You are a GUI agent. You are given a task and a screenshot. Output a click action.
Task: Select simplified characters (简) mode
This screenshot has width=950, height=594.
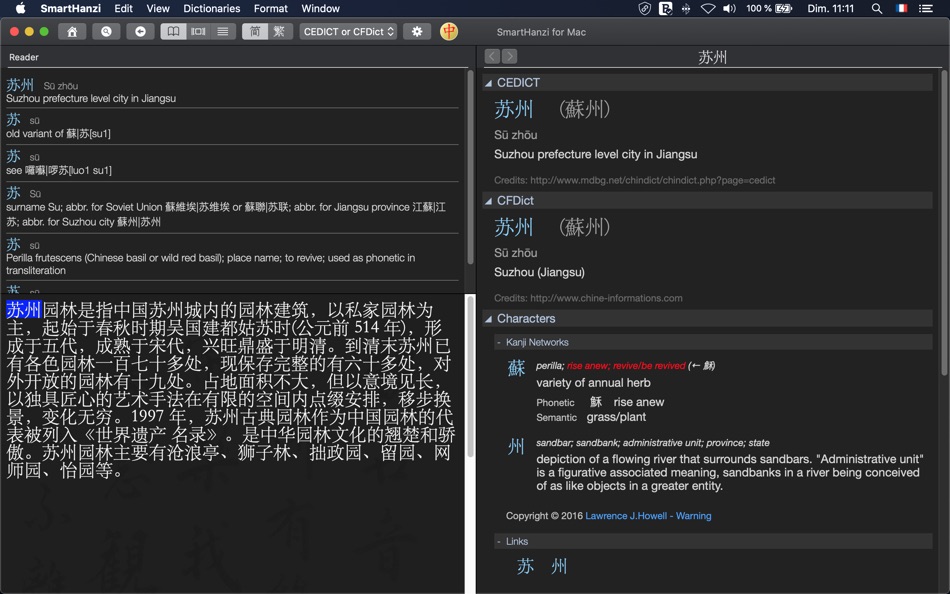coord(255,32)
